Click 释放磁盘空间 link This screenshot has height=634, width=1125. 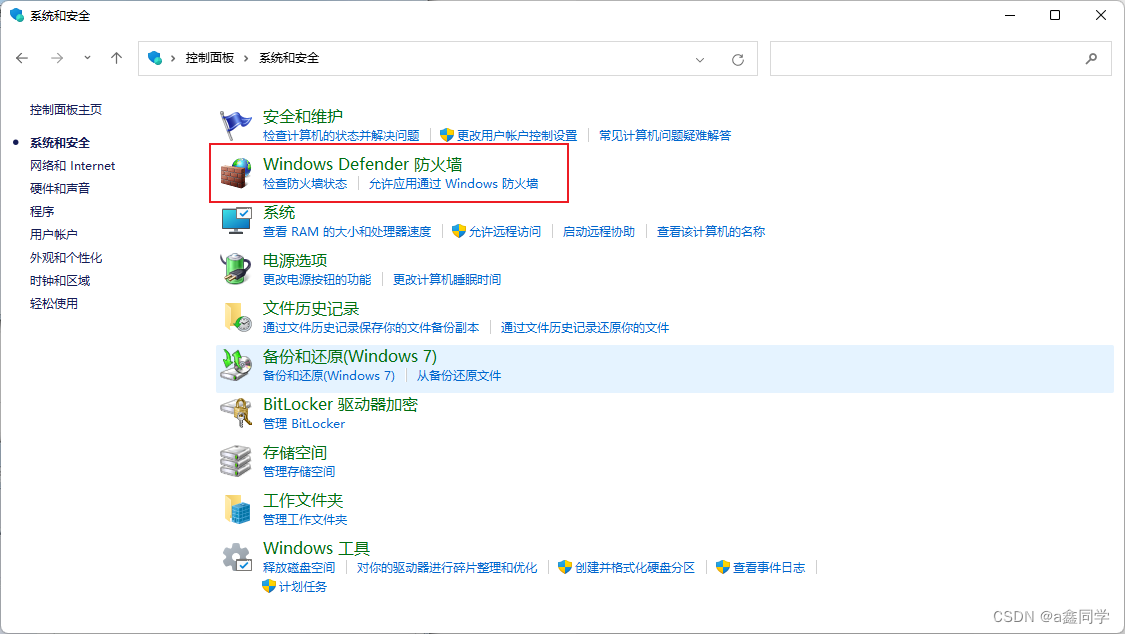pyautogui.click(x=299, y=568)
